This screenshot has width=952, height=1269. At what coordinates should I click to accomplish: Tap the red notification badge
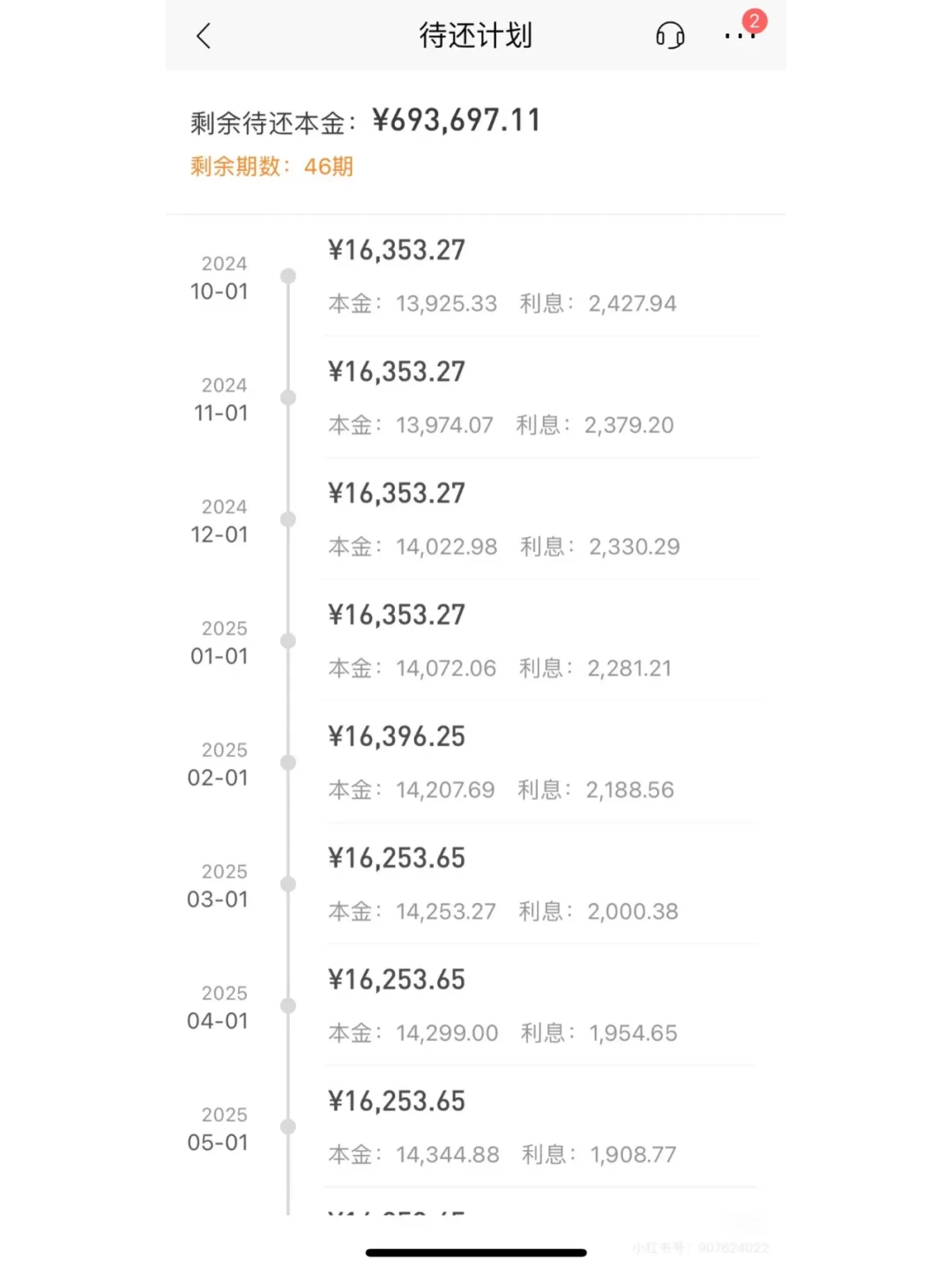pyautogui.click(x=755, y=21)
